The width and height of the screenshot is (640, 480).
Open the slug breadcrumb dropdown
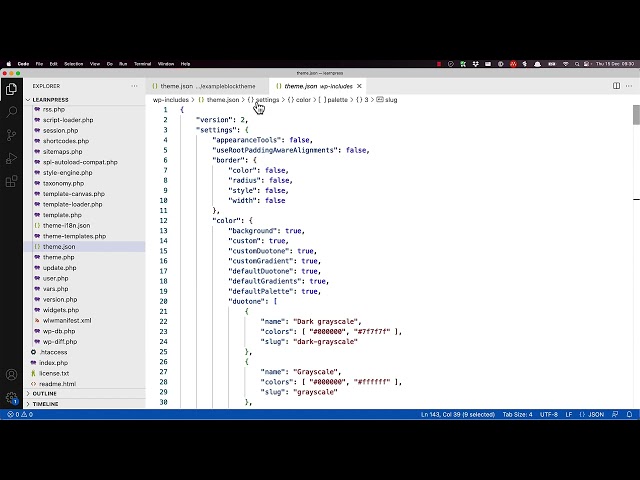point(387,100)
